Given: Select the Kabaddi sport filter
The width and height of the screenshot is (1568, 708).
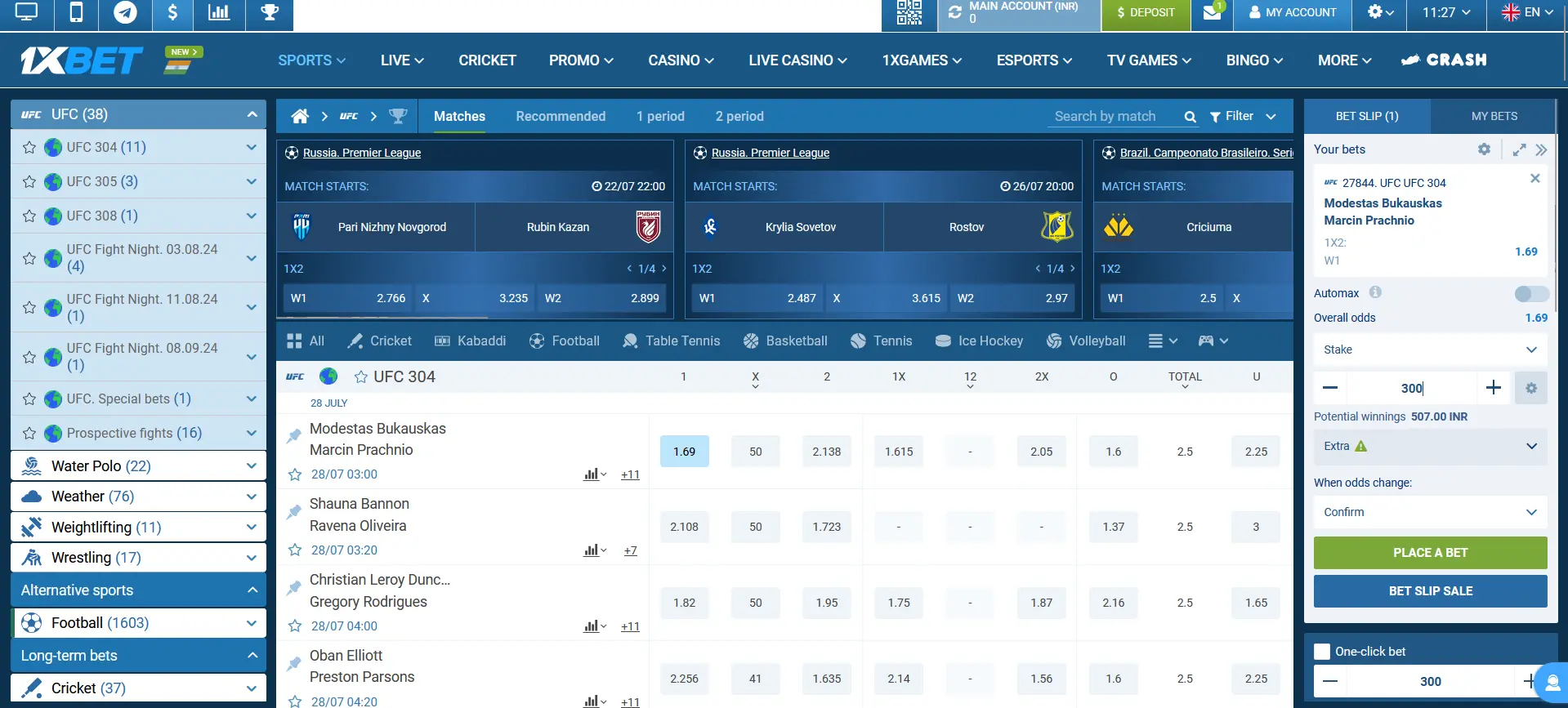Looking at the screenshot, I should click(470, 341).
